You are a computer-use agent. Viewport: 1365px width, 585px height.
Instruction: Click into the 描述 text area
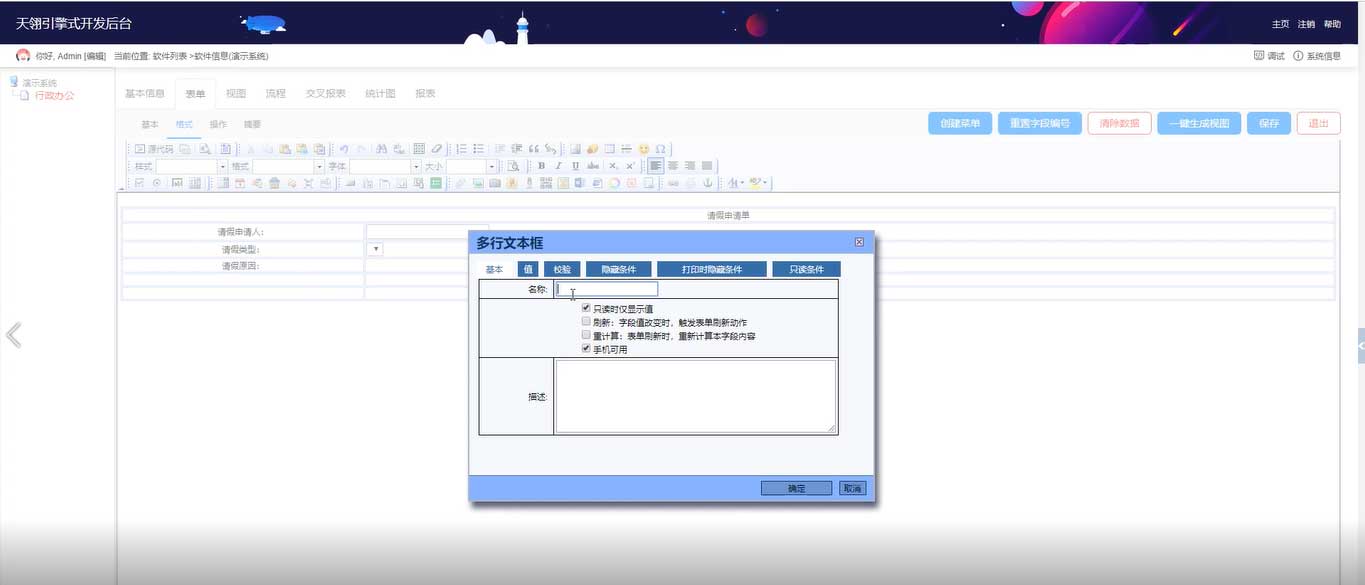pos(695,396)
